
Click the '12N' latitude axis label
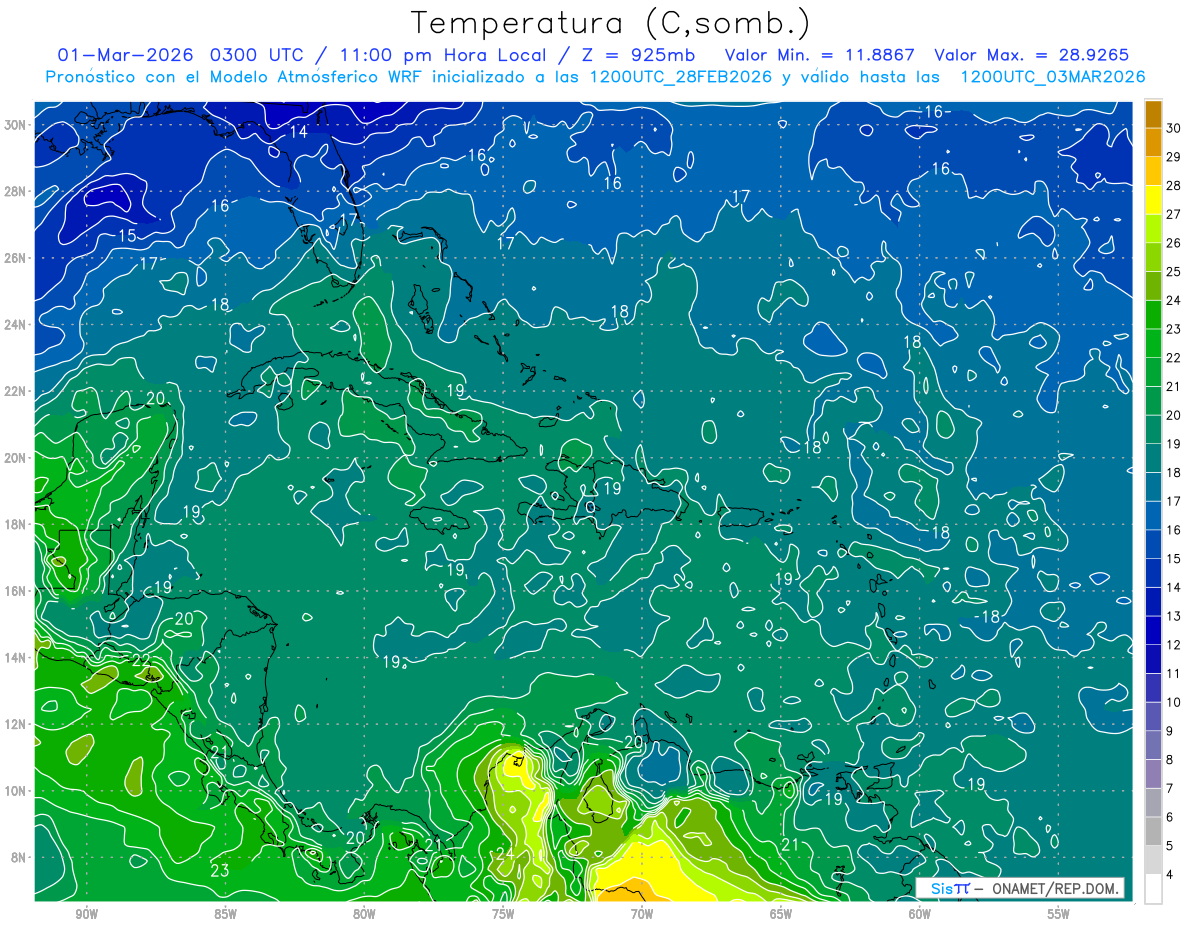click(x=16, y=724)
